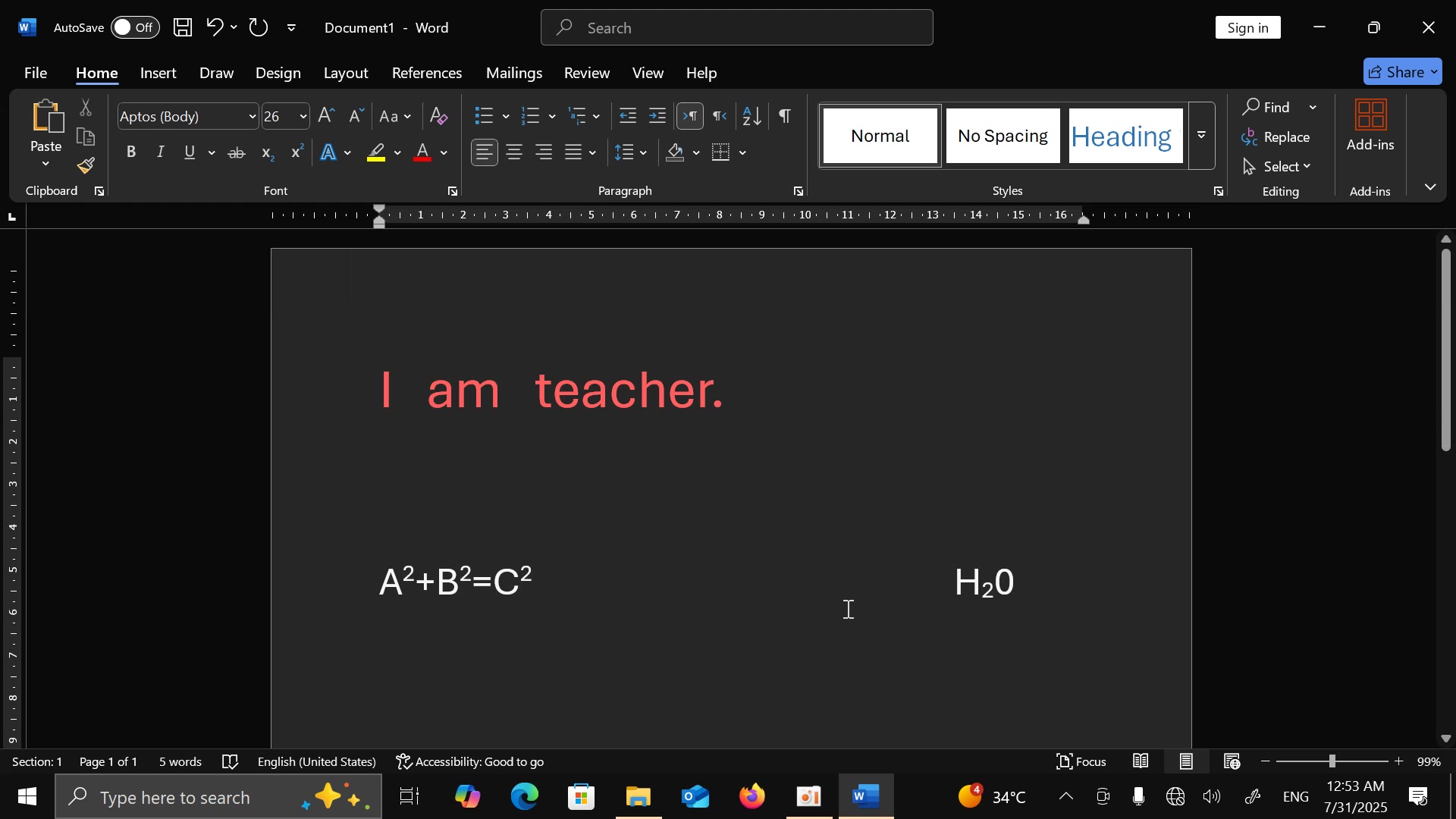Viewport: 1456px width, 819px height.
Task: Click the Search box in title bar
Action: tap(736, 28)
